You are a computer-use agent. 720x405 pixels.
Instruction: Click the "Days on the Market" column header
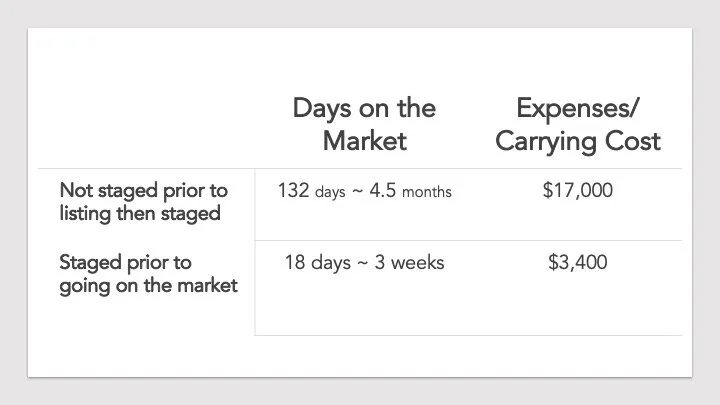tap(364, 124)
